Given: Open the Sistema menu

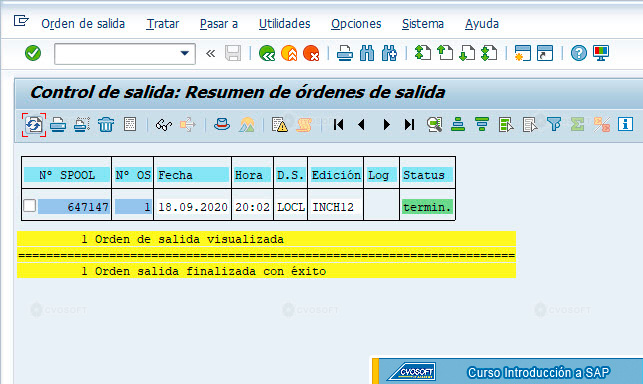Looking at the screenshot, I should 423,24.
